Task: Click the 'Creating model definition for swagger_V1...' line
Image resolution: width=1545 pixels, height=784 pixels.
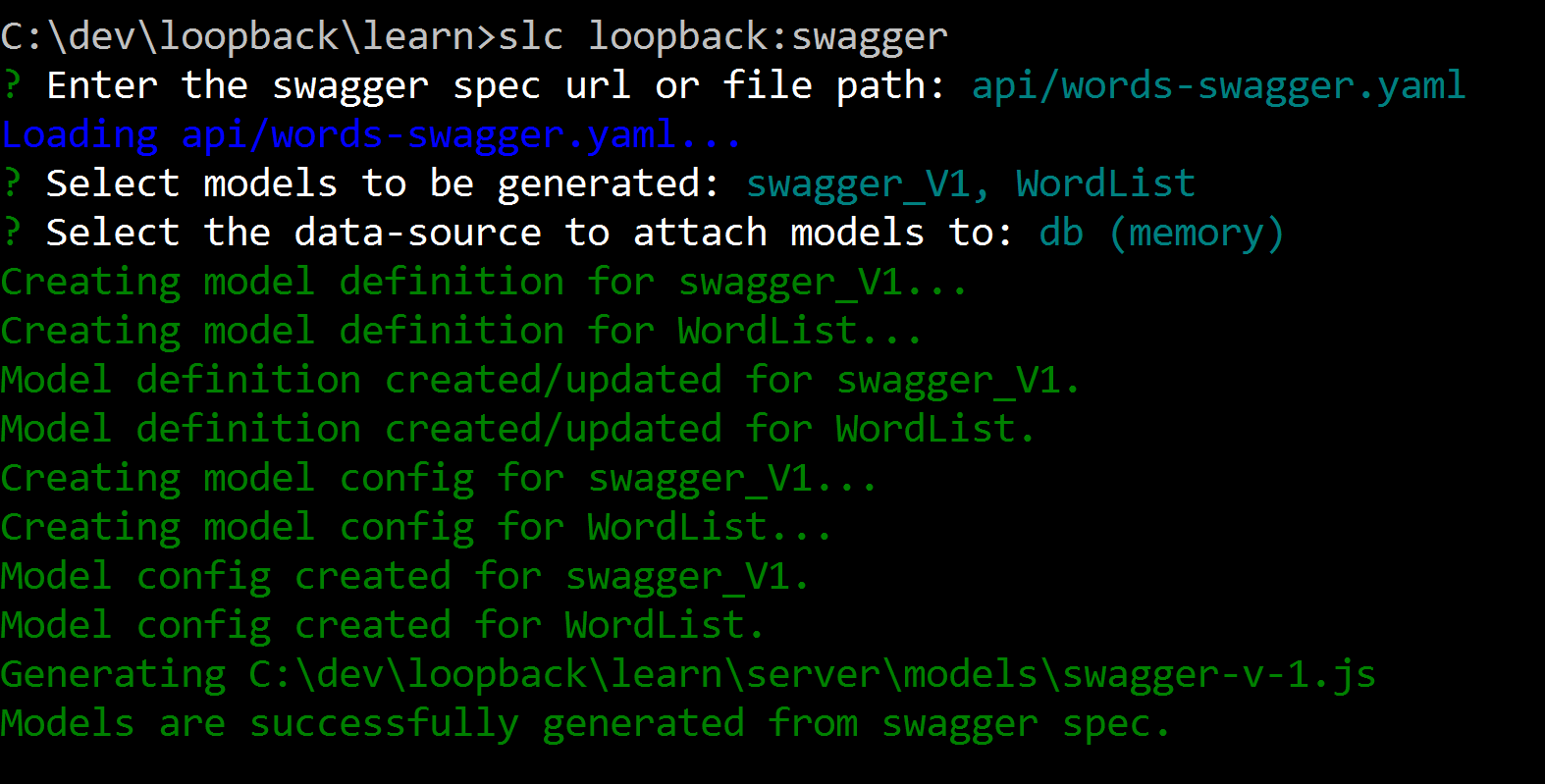Action: coord(484,283)
